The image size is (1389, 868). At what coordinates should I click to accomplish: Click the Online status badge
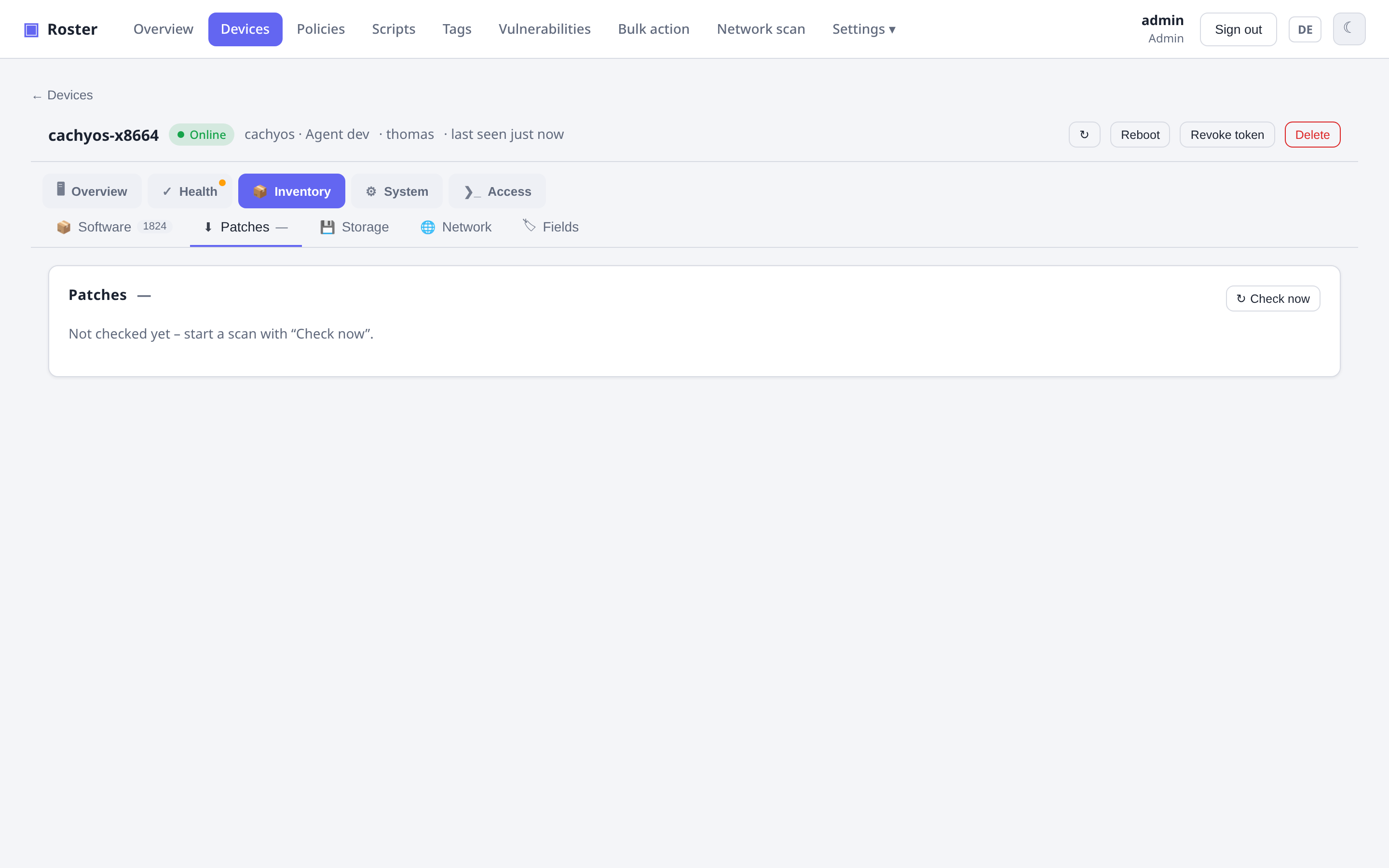202,135
